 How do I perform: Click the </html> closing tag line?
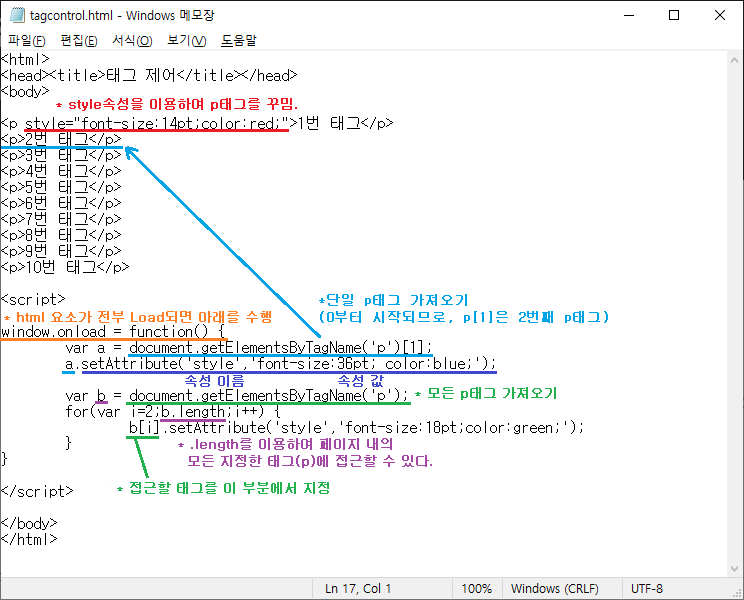29,539
